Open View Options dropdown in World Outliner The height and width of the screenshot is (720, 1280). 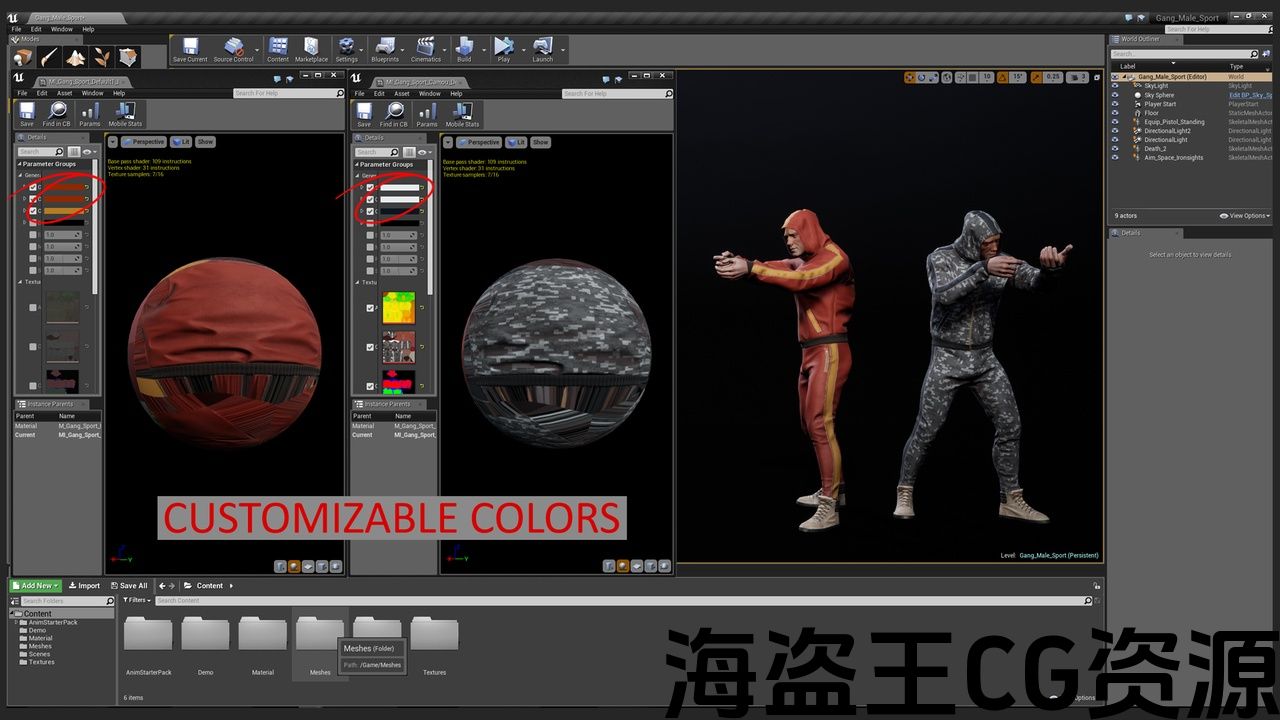(x=1245, y=216)
